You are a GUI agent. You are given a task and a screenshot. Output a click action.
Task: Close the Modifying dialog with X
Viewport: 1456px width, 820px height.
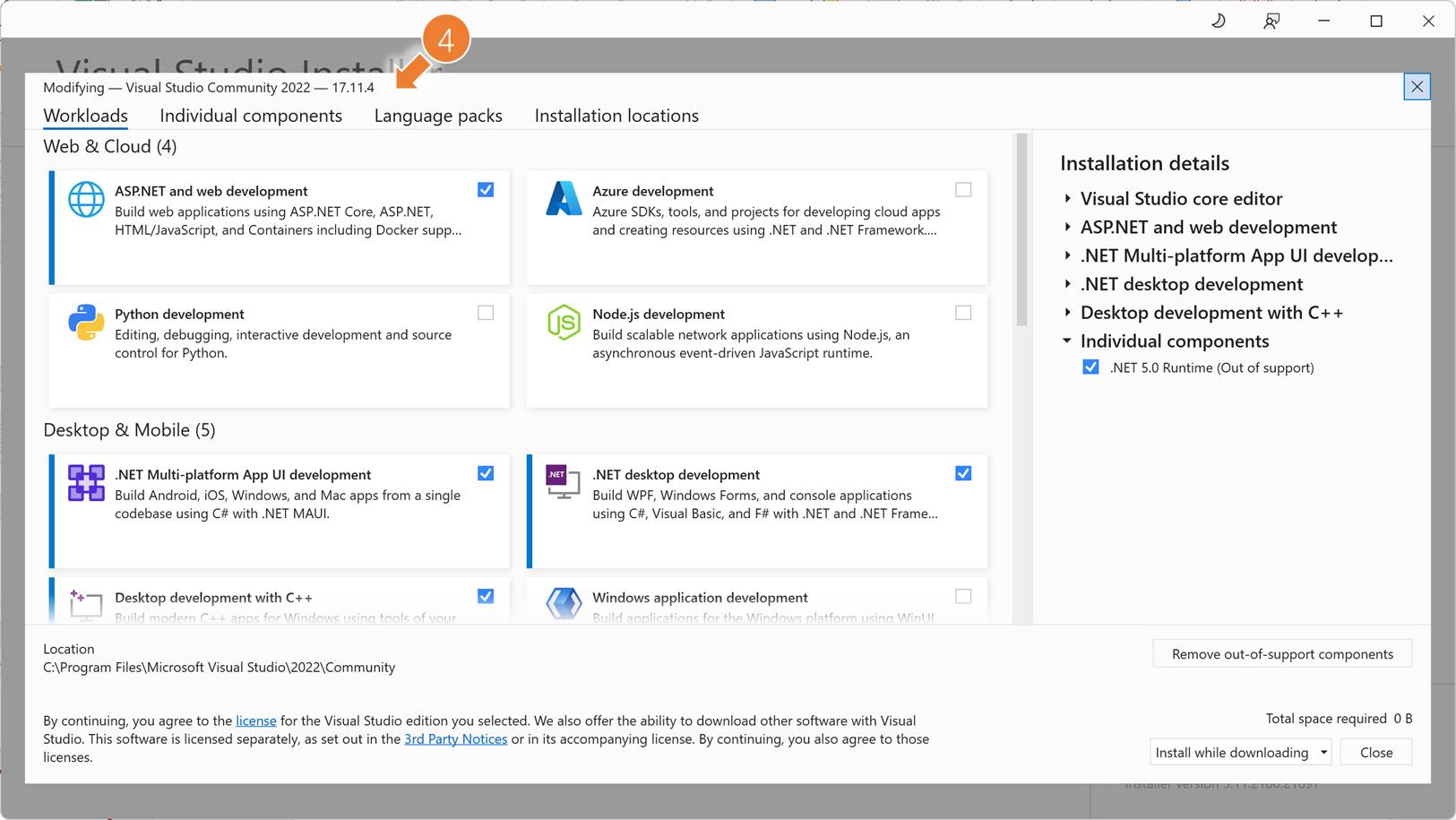1417,87
